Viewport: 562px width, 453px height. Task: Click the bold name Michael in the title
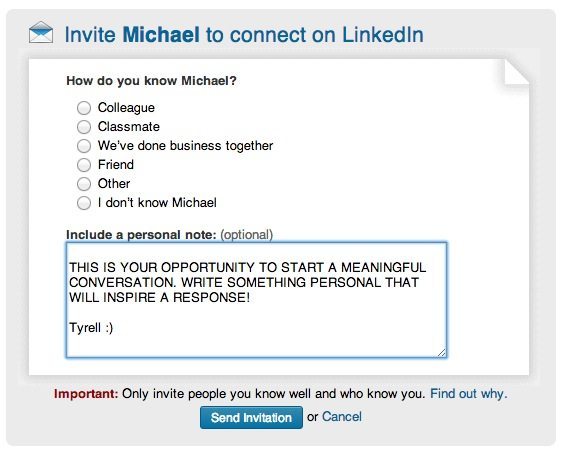click(x=161, y=34)
